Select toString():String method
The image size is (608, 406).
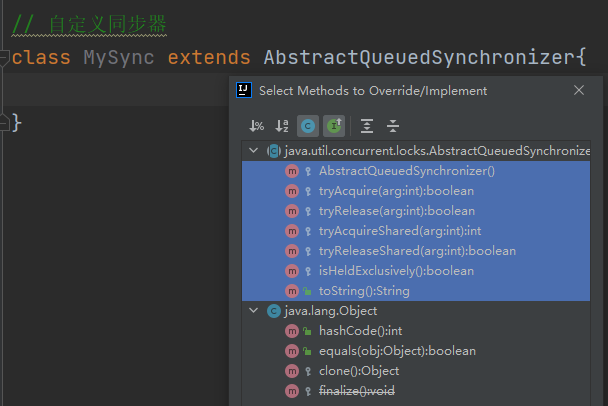click(x=416, y=291)
